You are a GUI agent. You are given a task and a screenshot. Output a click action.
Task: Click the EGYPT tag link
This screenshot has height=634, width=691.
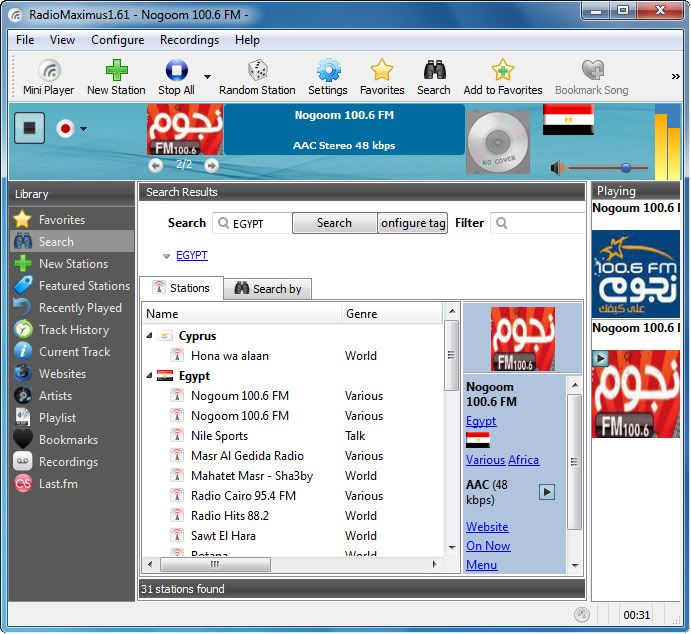(x=192, y=255)
